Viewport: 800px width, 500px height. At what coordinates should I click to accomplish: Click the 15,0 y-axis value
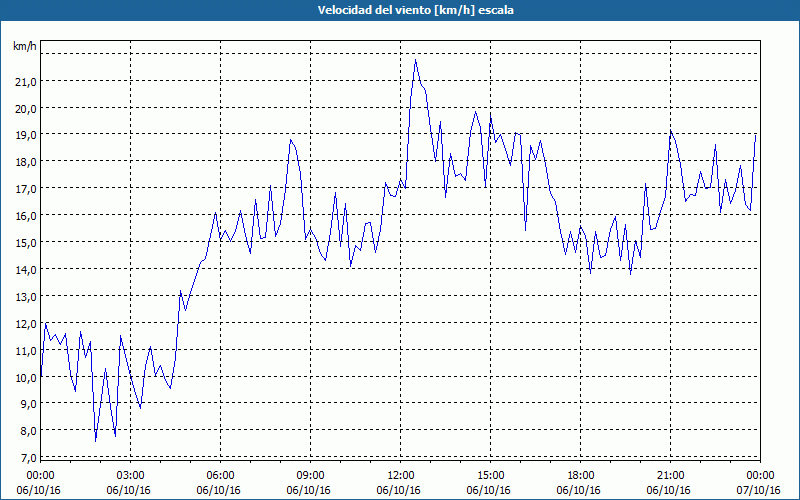[x=26, y=242]
